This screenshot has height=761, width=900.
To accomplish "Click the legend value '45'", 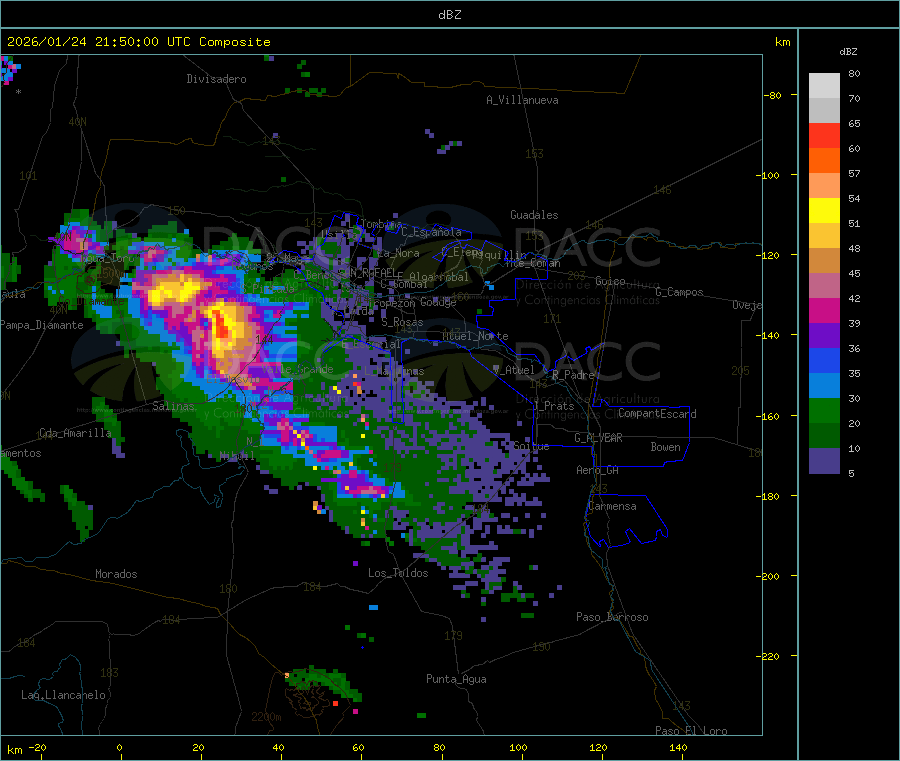I will [x=854, y=273].
